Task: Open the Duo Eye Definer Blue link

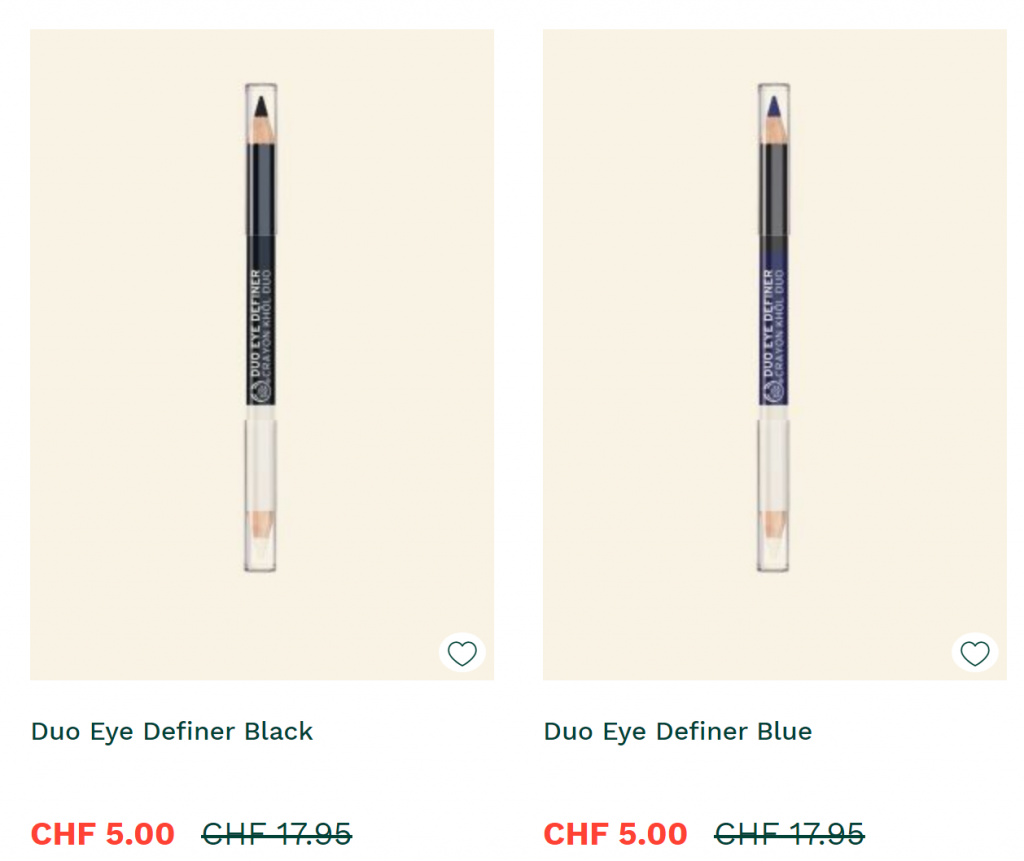Action: tap(678, 732)
